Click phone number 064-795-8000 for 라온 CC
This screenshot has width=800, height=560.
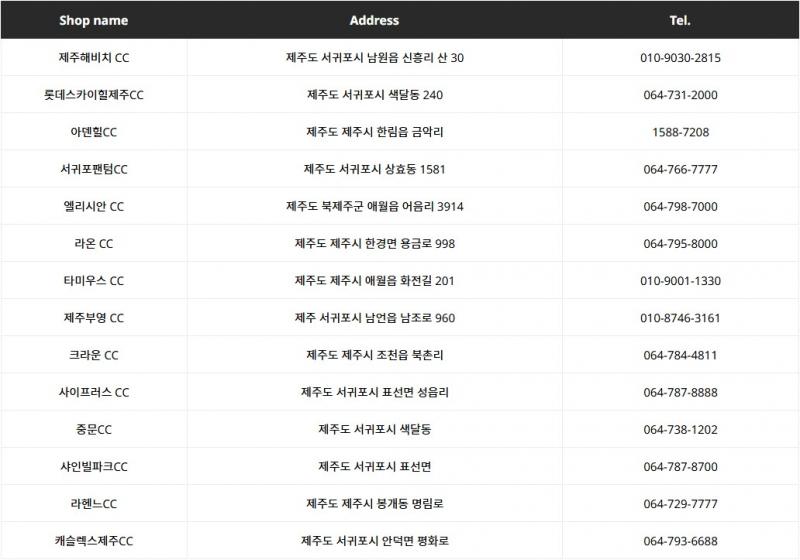click(x=680, y=244)
